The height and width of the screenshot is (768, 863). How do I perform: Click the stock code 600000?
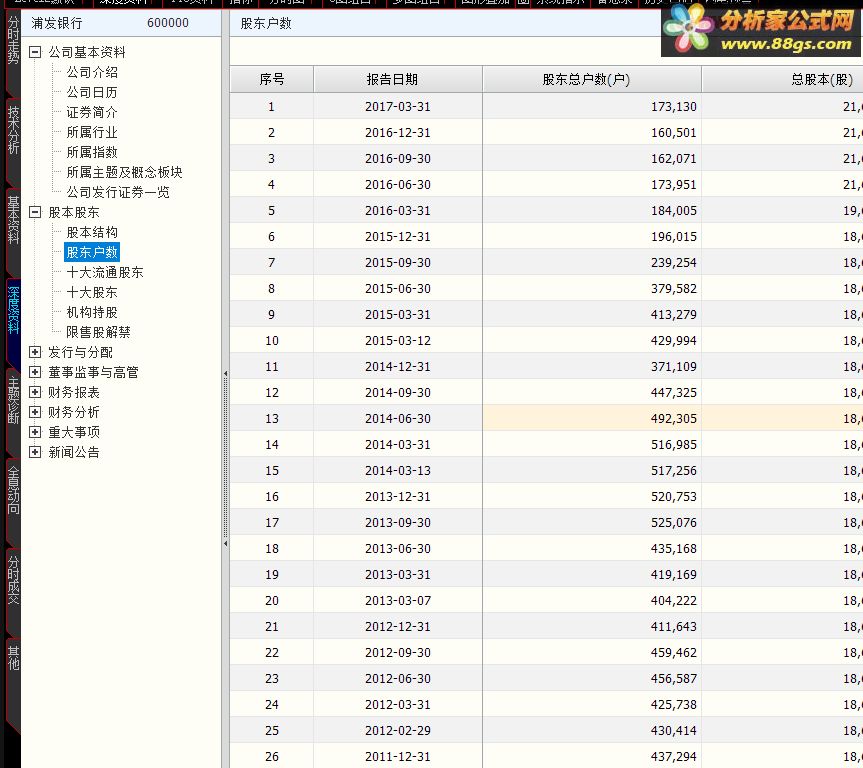168,23
